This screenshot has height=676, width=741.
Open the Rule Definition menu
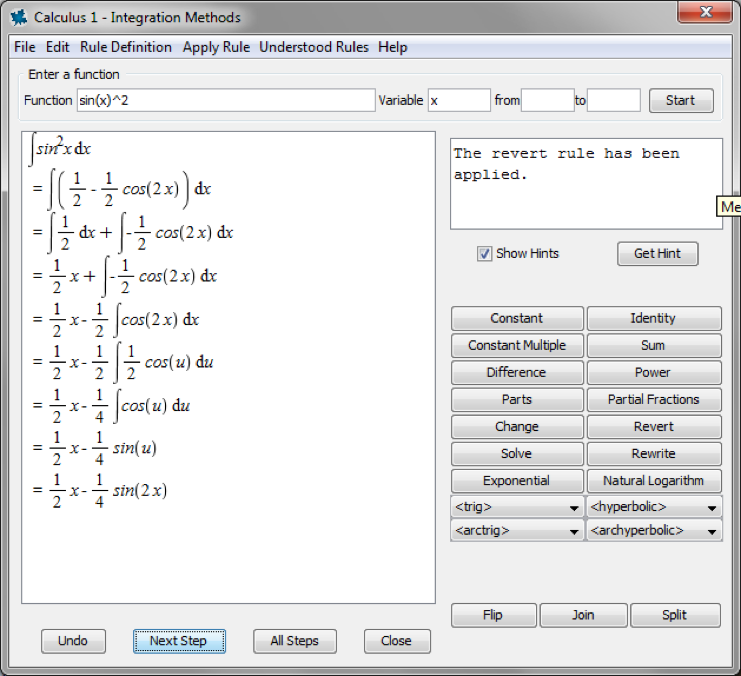click(x=126, y=47)
